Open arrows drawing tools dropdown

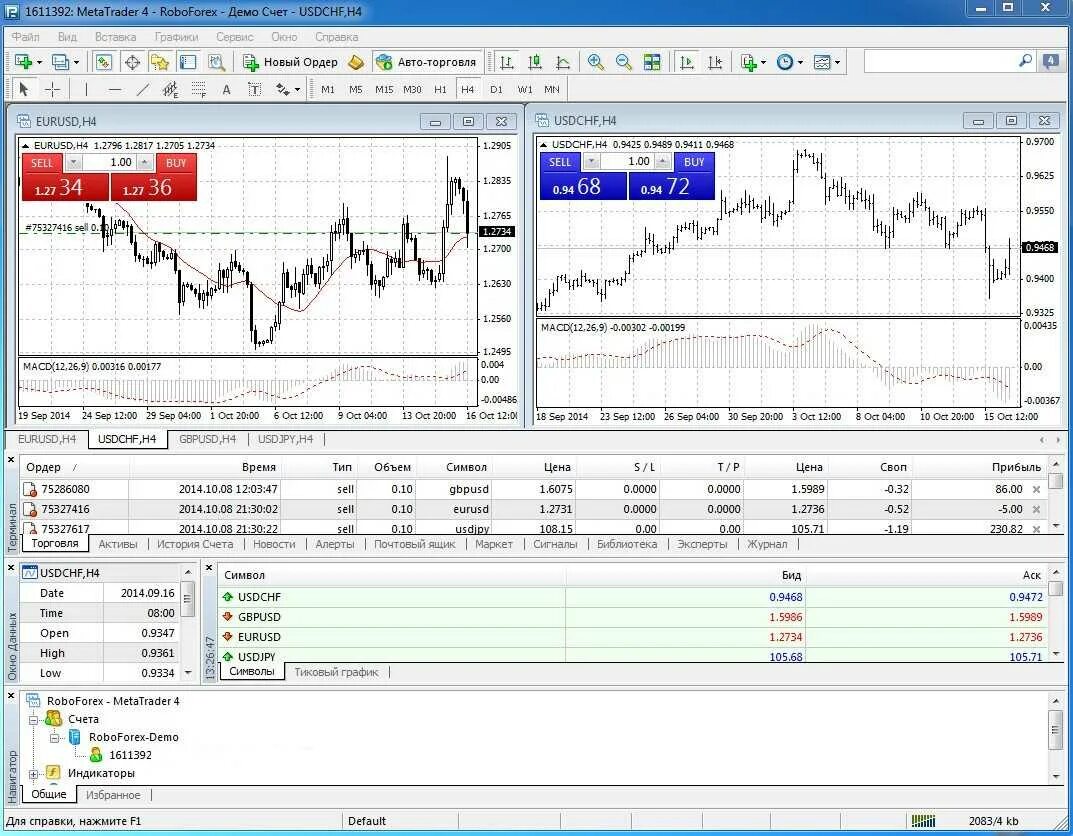click(297, 89)
